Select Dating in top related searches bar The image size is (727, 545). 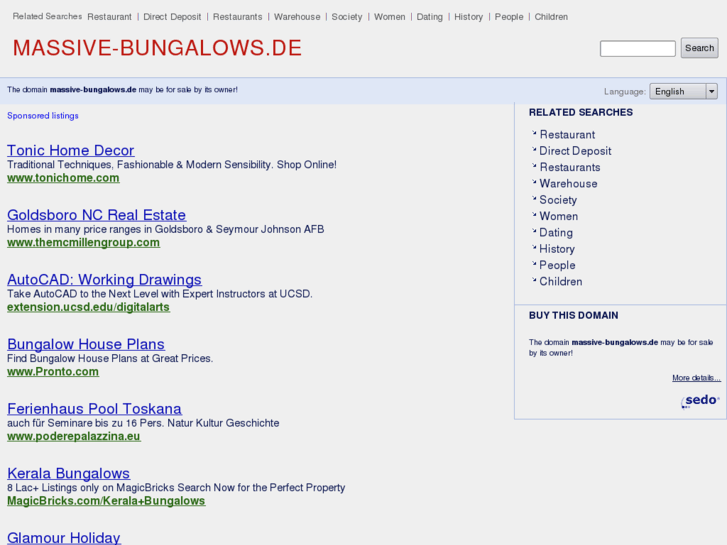[x=429, y=17]
